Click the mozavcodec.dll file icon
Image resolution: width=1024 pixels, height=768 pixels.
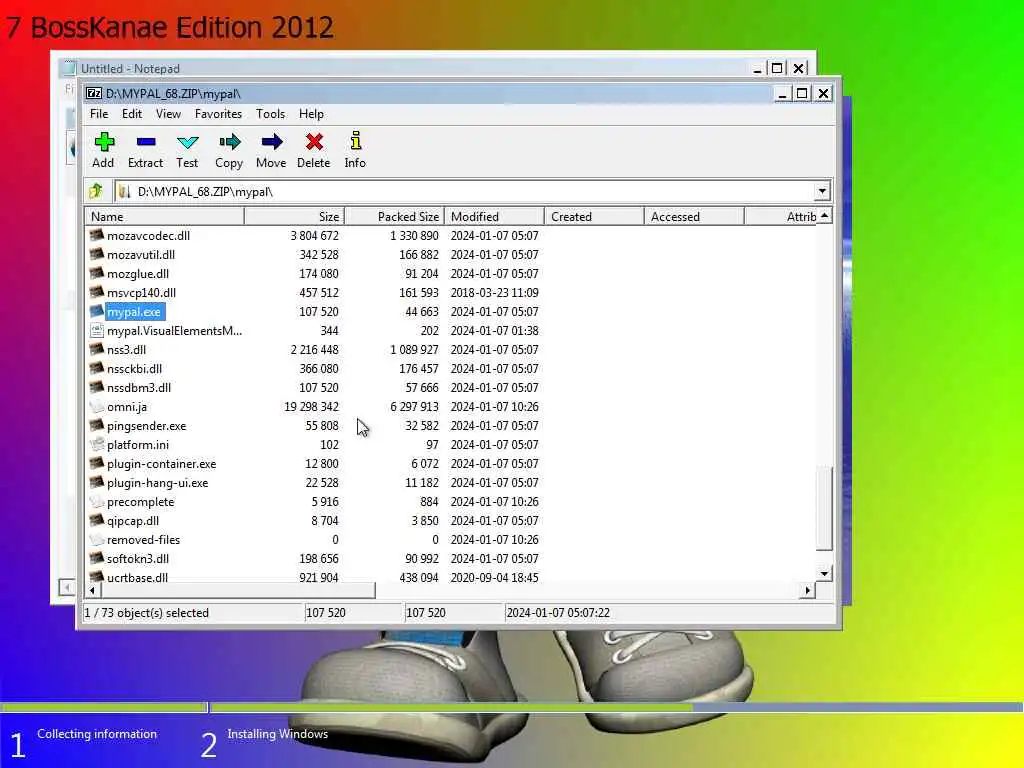tap(97, 235)
